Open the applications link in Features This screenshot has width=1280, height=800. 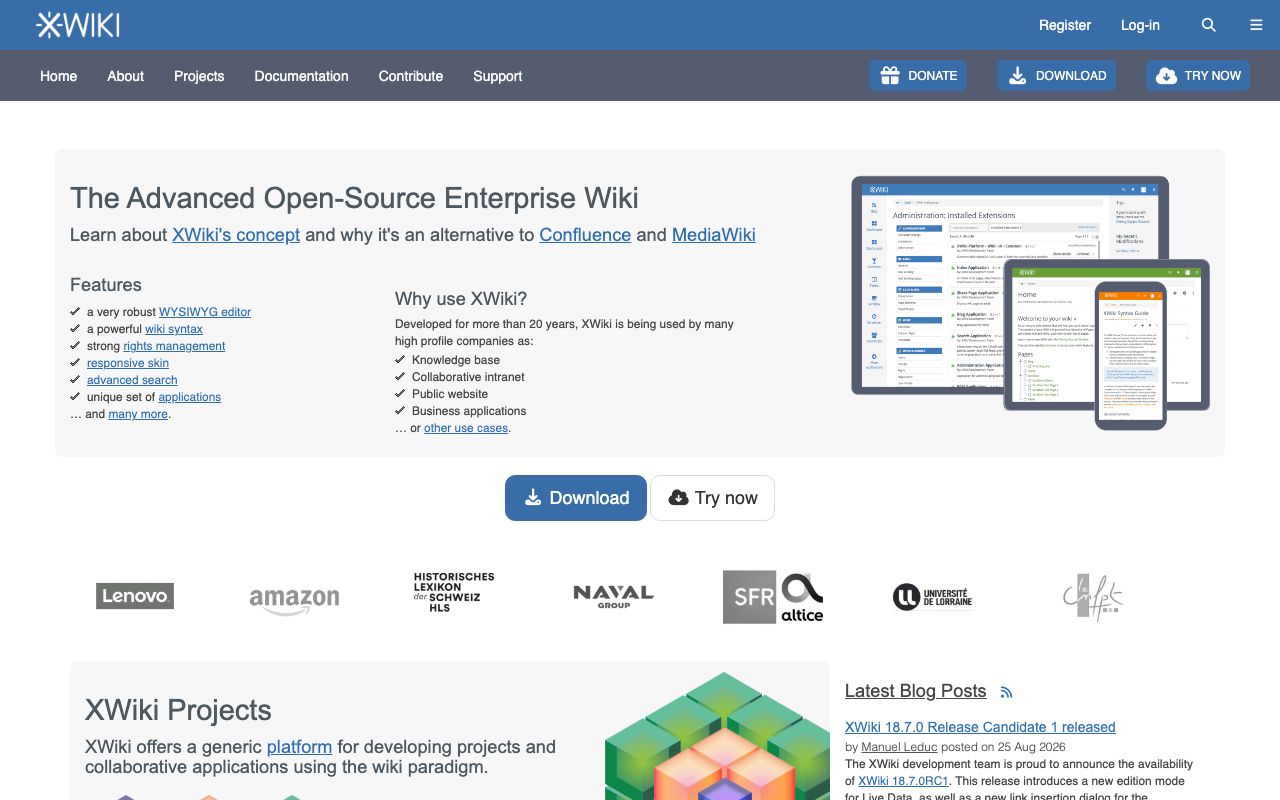pos(190,397)
